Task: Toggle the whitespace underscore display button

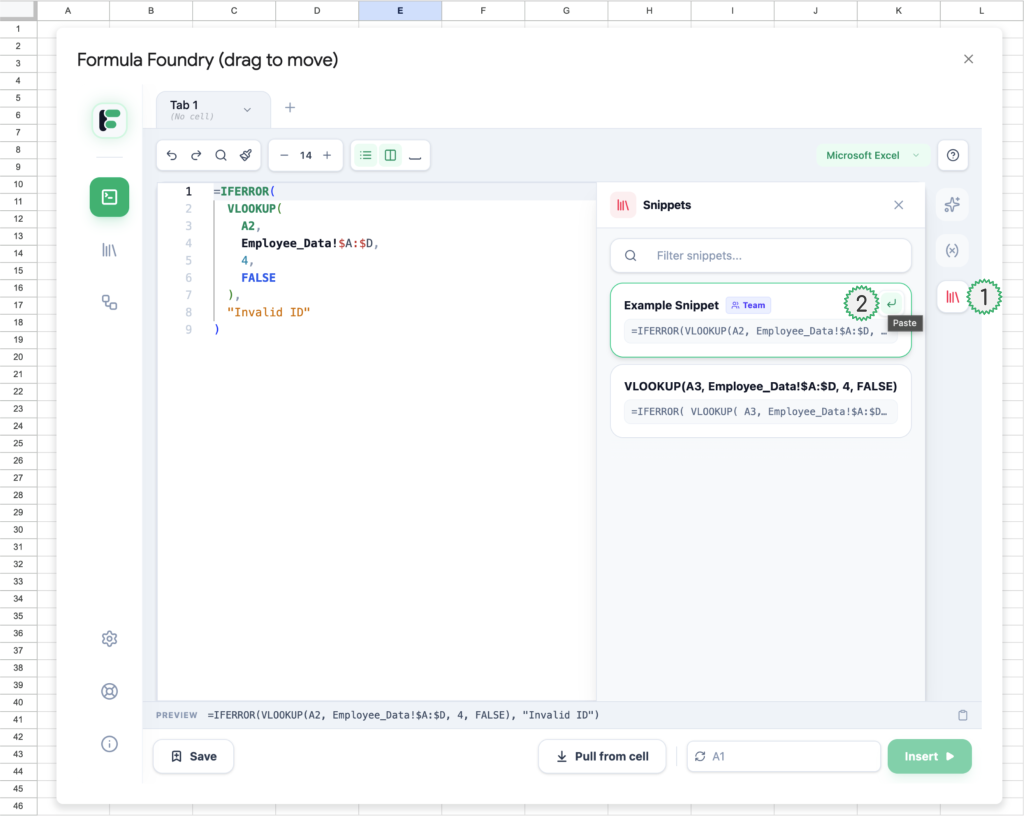Action: coord(415,156)
